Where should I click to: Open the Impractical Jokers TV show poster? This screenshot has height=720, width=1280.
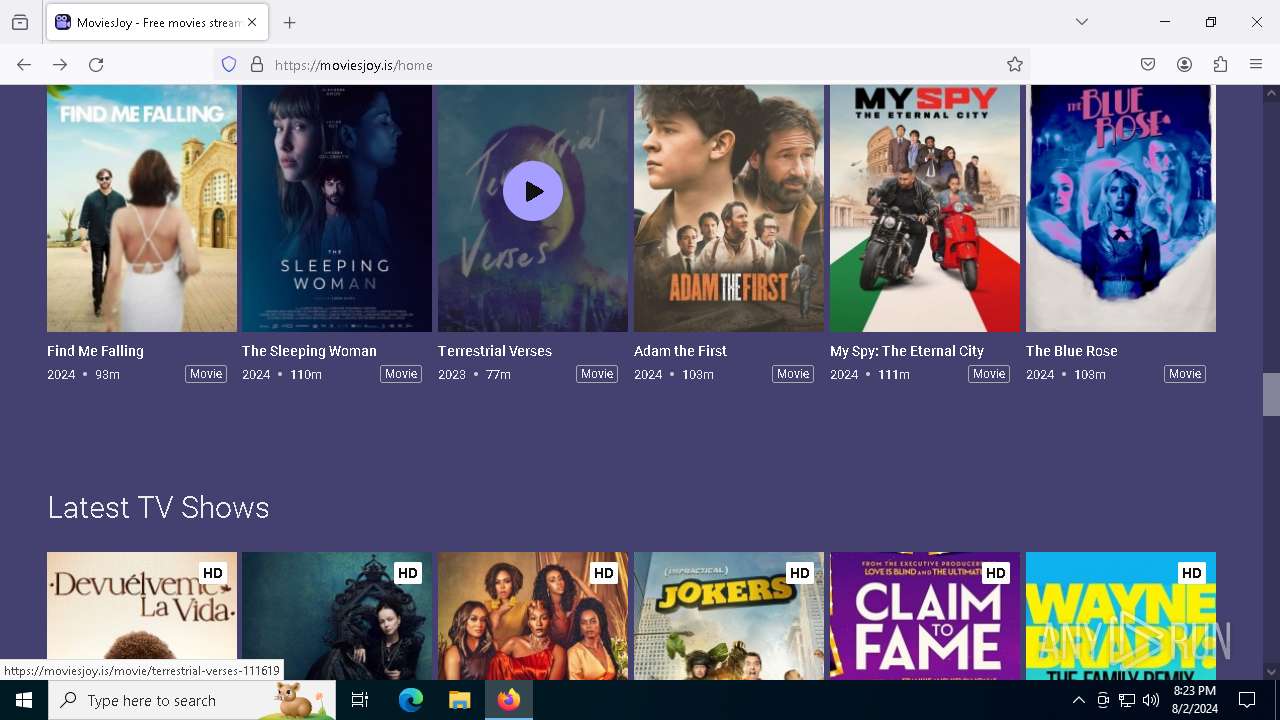tap(729, 616)
